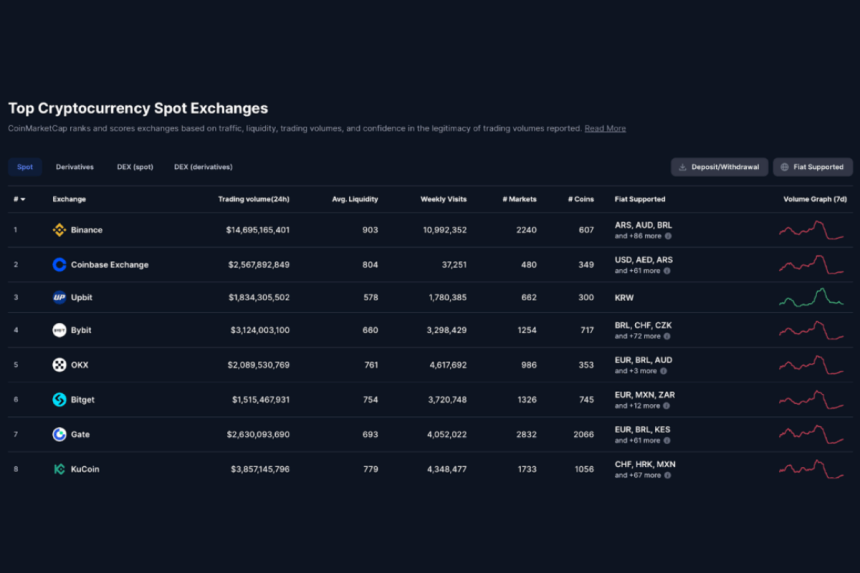Viewport: 860px width, 573px height.
Task: Click globe icon in Fiat Supported button
Action: click(x=785, y=167)
